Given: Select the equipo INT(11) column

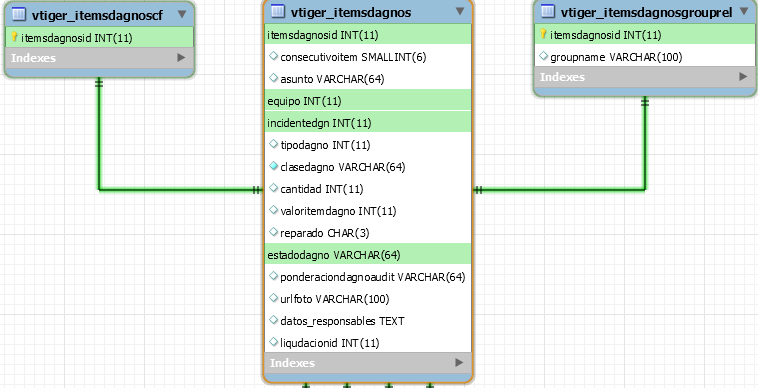Looking at the screenshot, I should click(x=367, y=100).
